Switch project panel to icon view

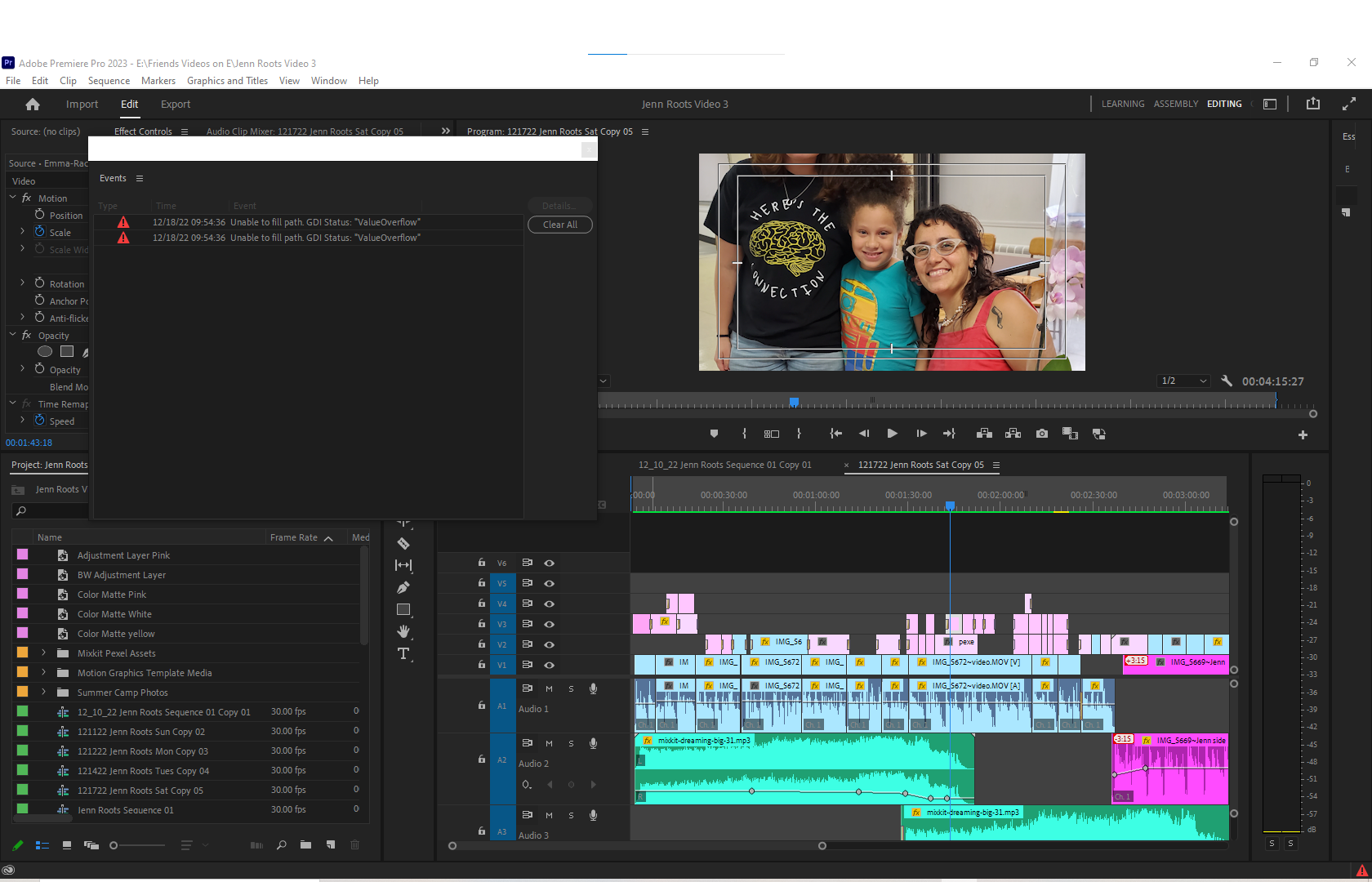pos(67,845)
